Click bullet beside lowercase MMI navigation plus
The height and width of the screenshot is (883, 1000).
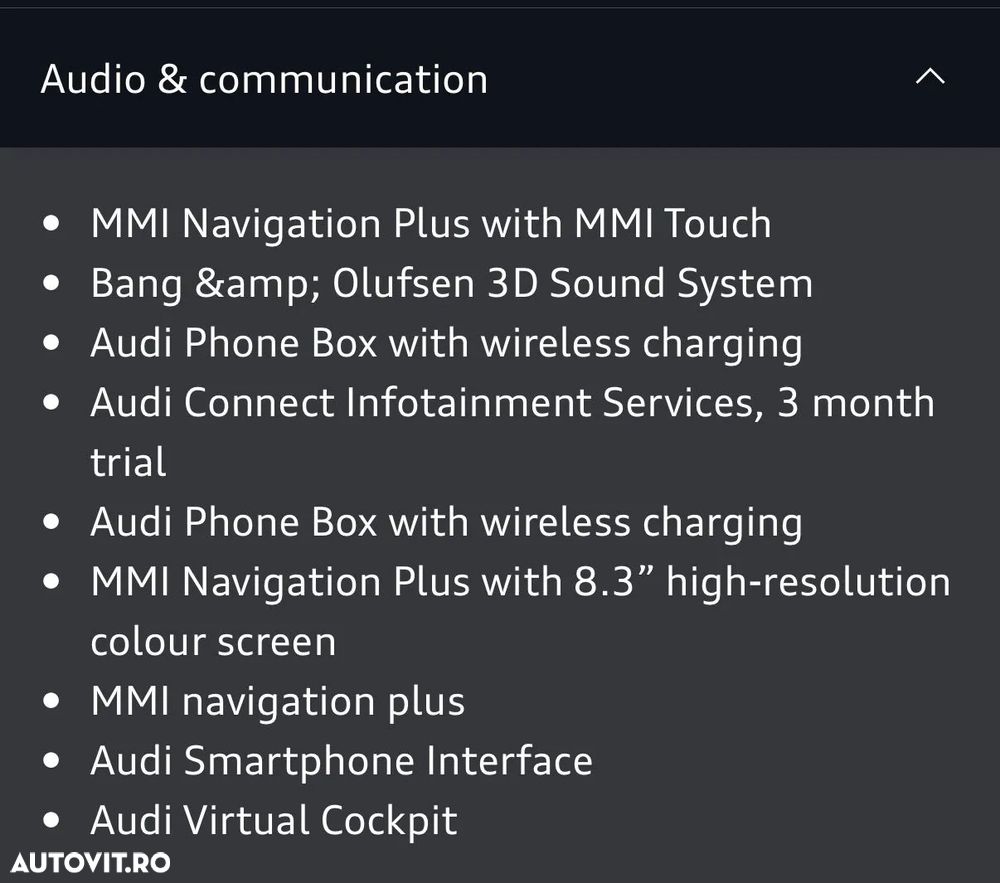tap(53, 702)
